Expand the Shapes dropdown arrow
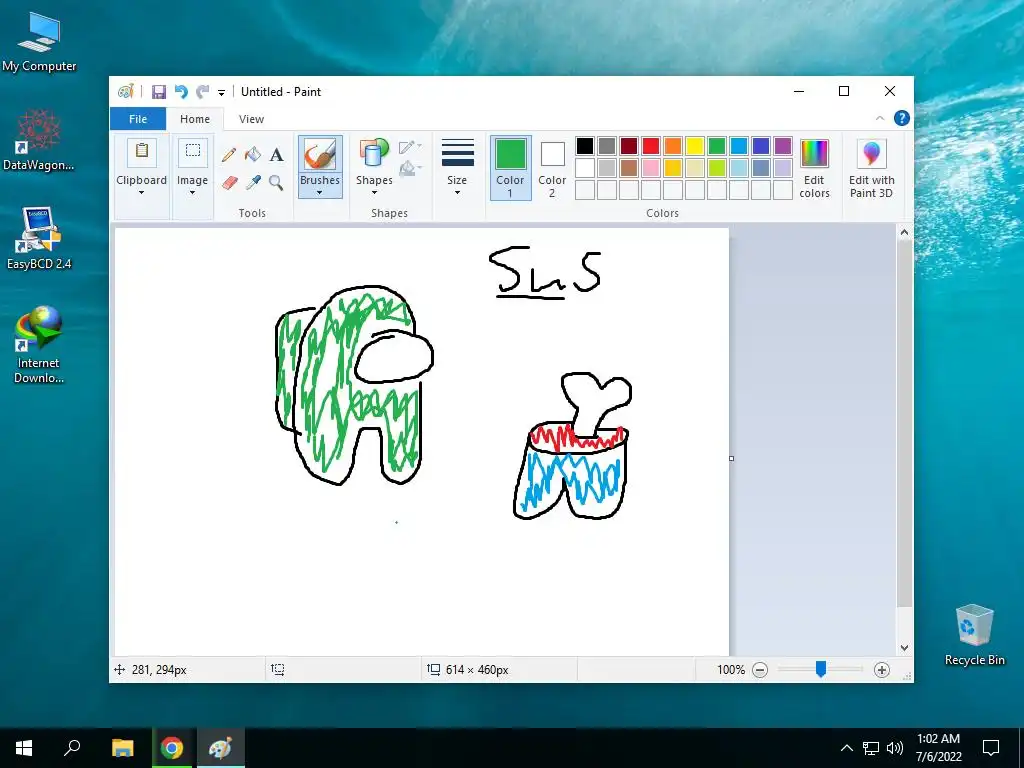Image resolution: width=1024 pixels, height=768 pixels. [x=374, y=193]
